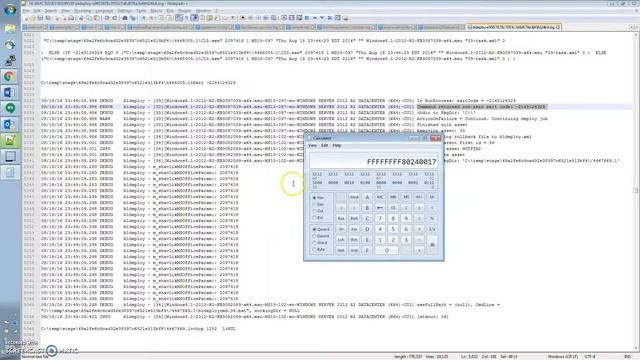
Task: Click the 0 key in Calculator
Action: 387,250
